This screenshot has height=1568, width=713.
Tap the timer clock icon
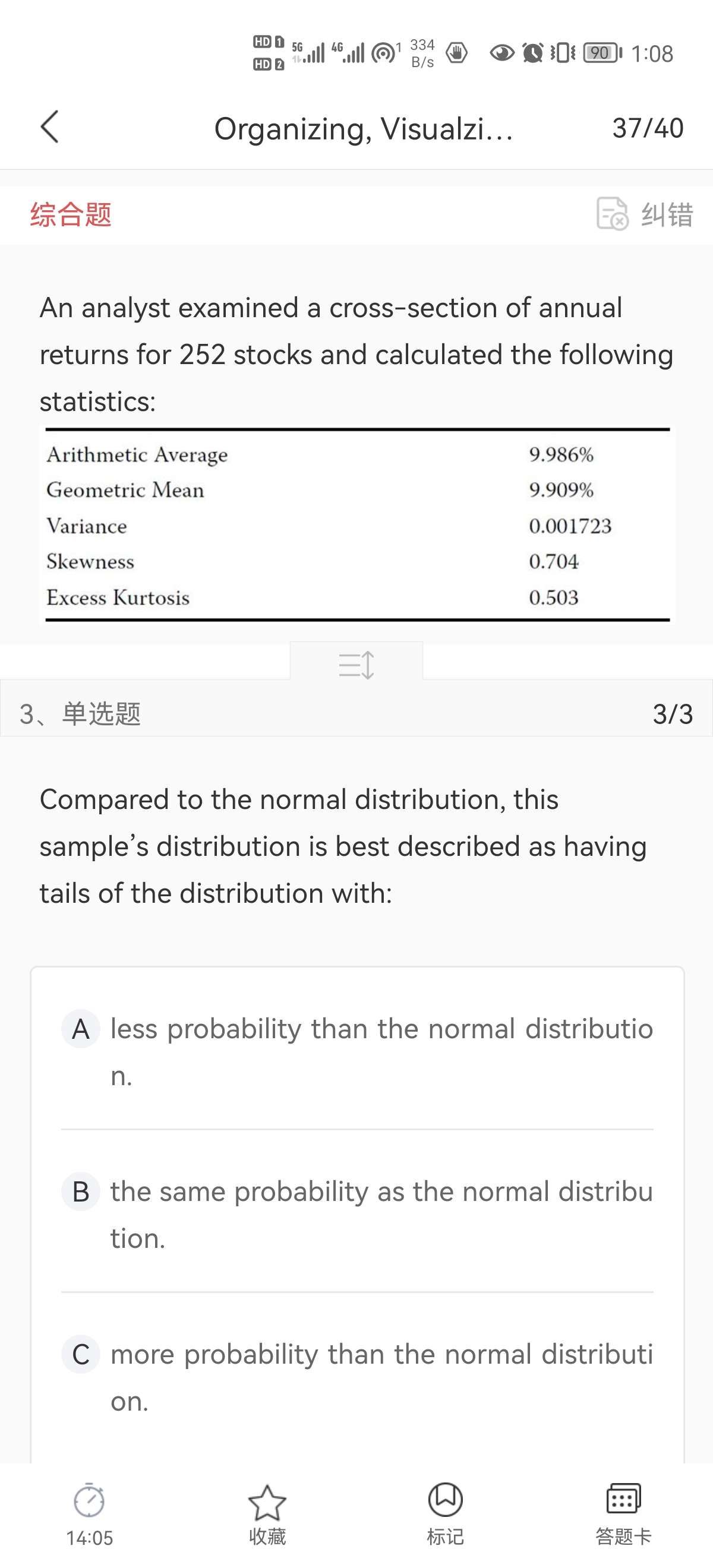tap(89, 1500)
